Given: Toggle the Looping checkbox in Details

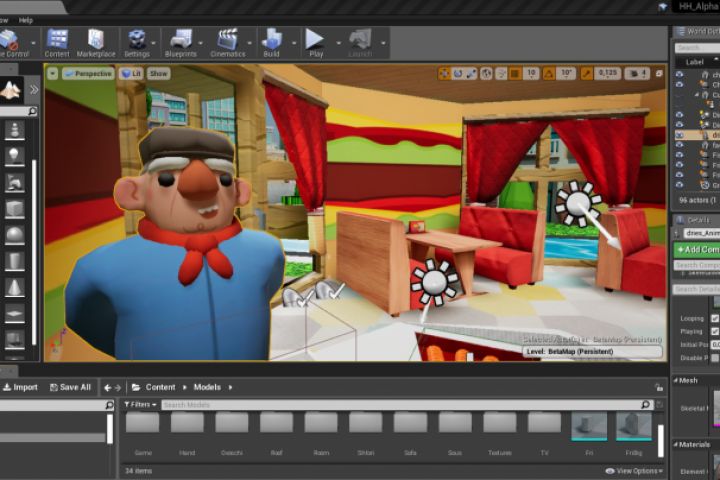Looking at the screenshot, I should coord(715,318).
